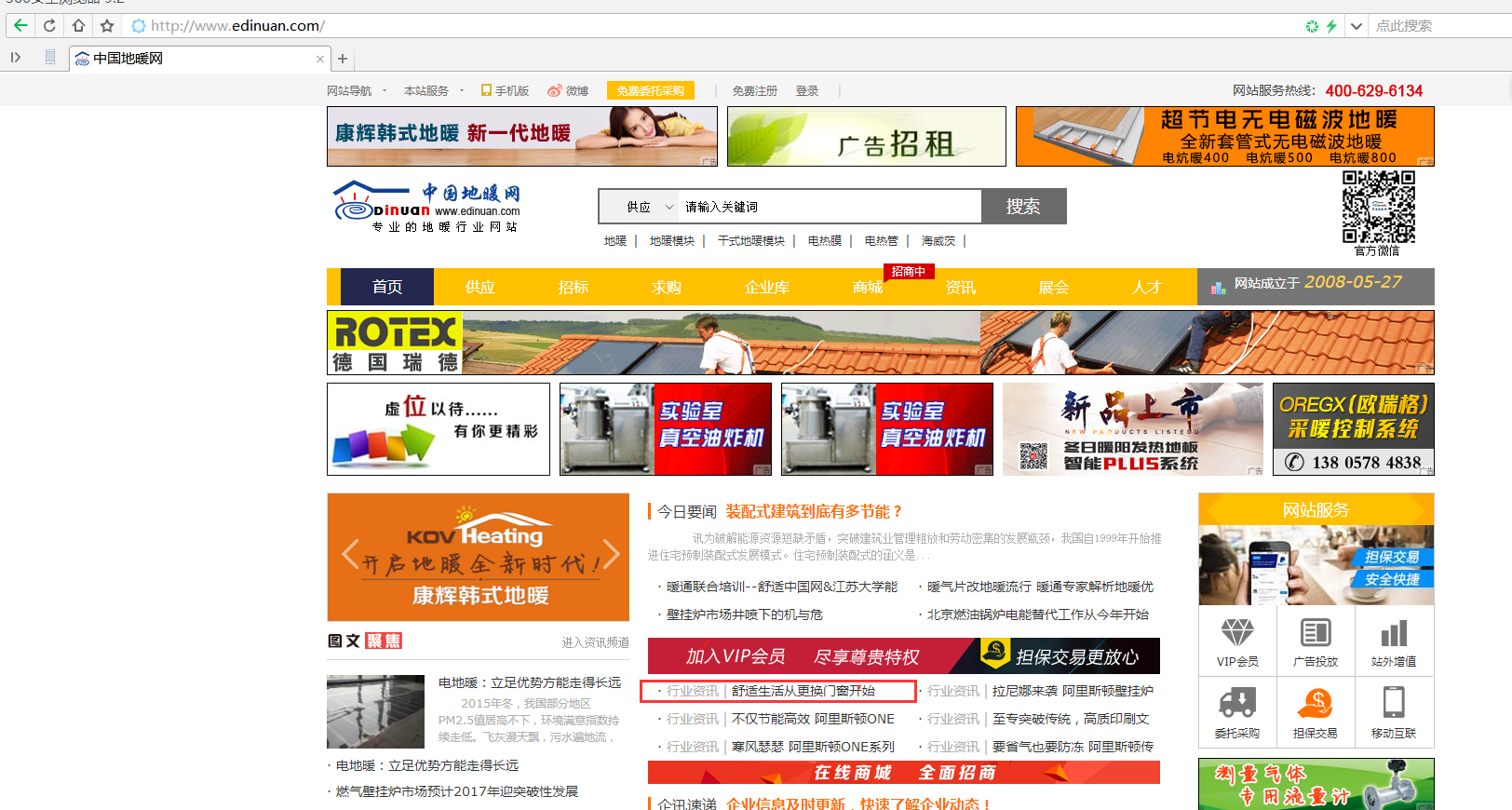
Task: Select the 人才 navigation tab
Action: click(x=1147, y=287)
